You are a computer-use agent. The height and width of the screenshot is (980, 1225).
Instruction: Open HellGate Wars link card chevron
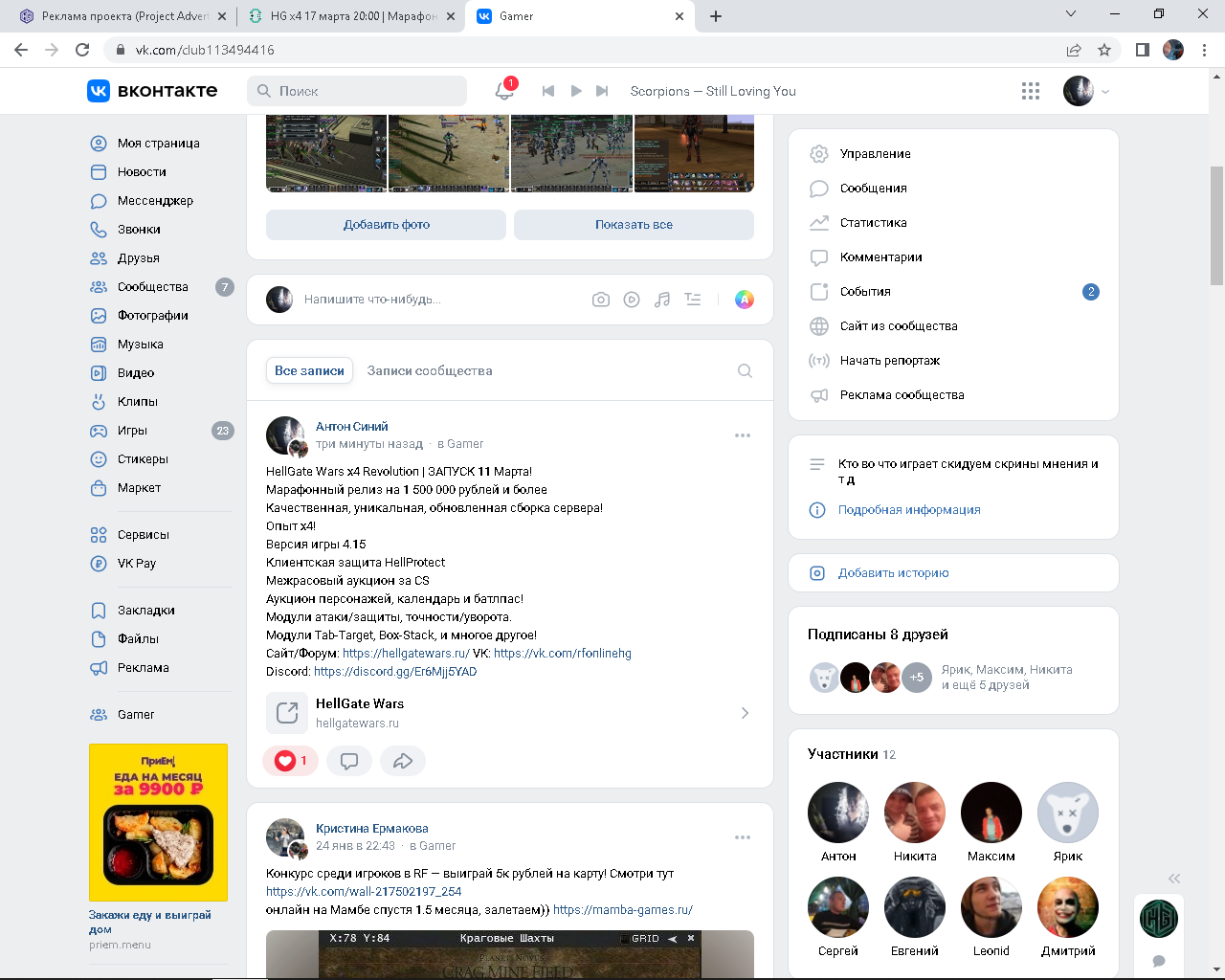(745, 713)
